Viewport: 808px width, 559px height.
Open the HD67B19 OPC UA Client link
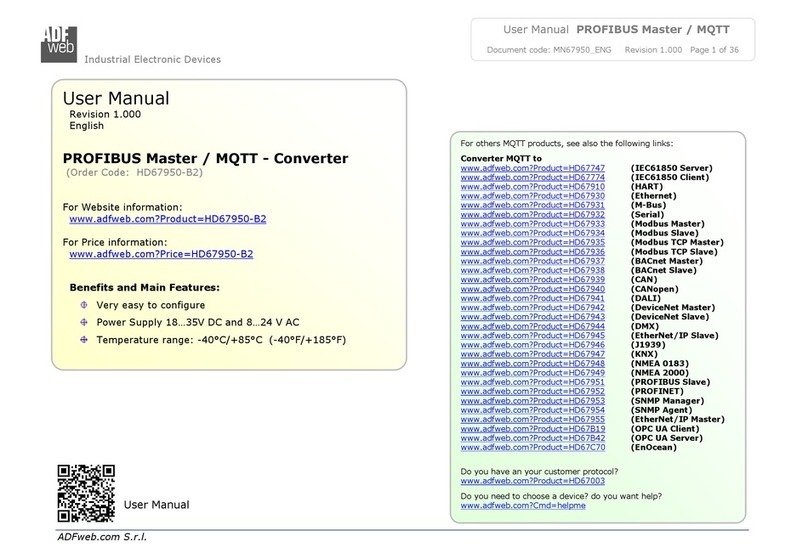[533, 429]
